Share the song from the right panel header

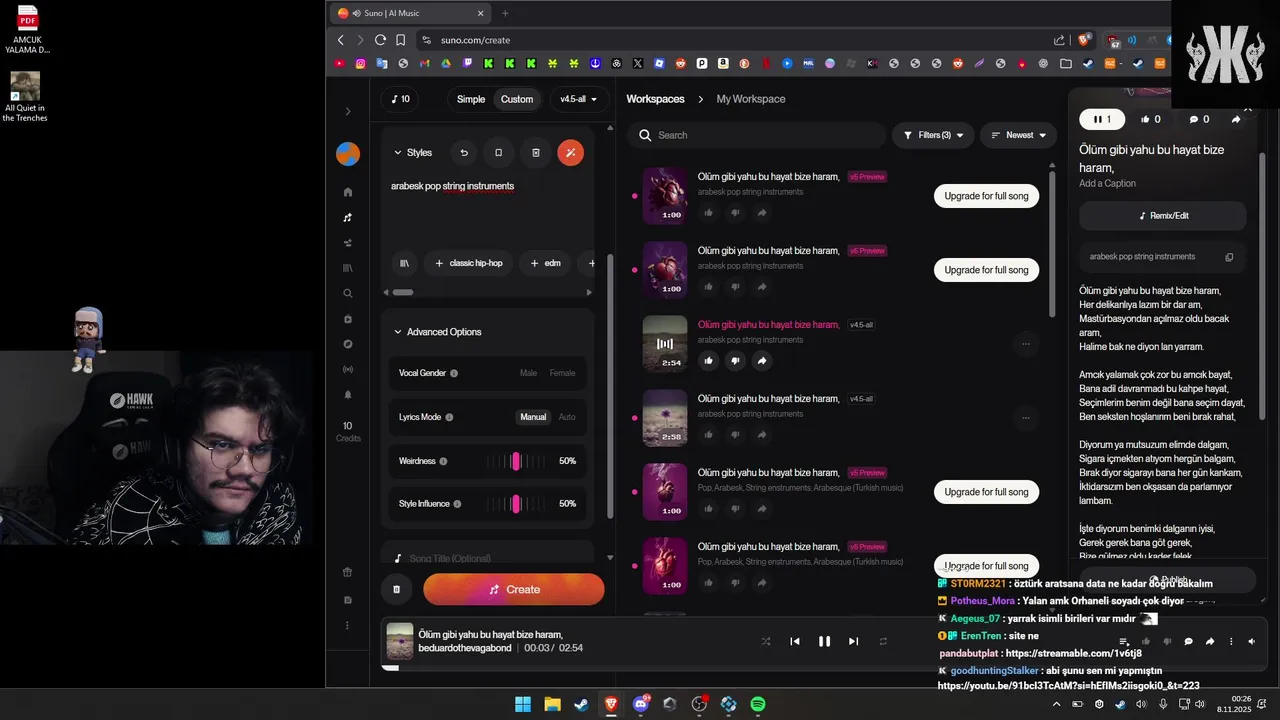tap(1236, 119)
